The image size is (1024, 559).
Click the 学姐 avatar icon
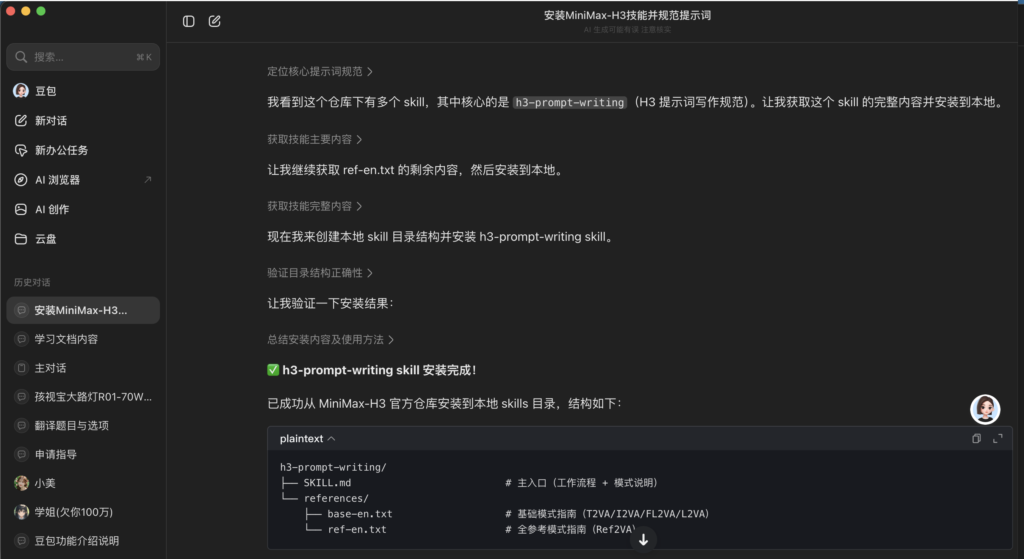tap(22, 512)
